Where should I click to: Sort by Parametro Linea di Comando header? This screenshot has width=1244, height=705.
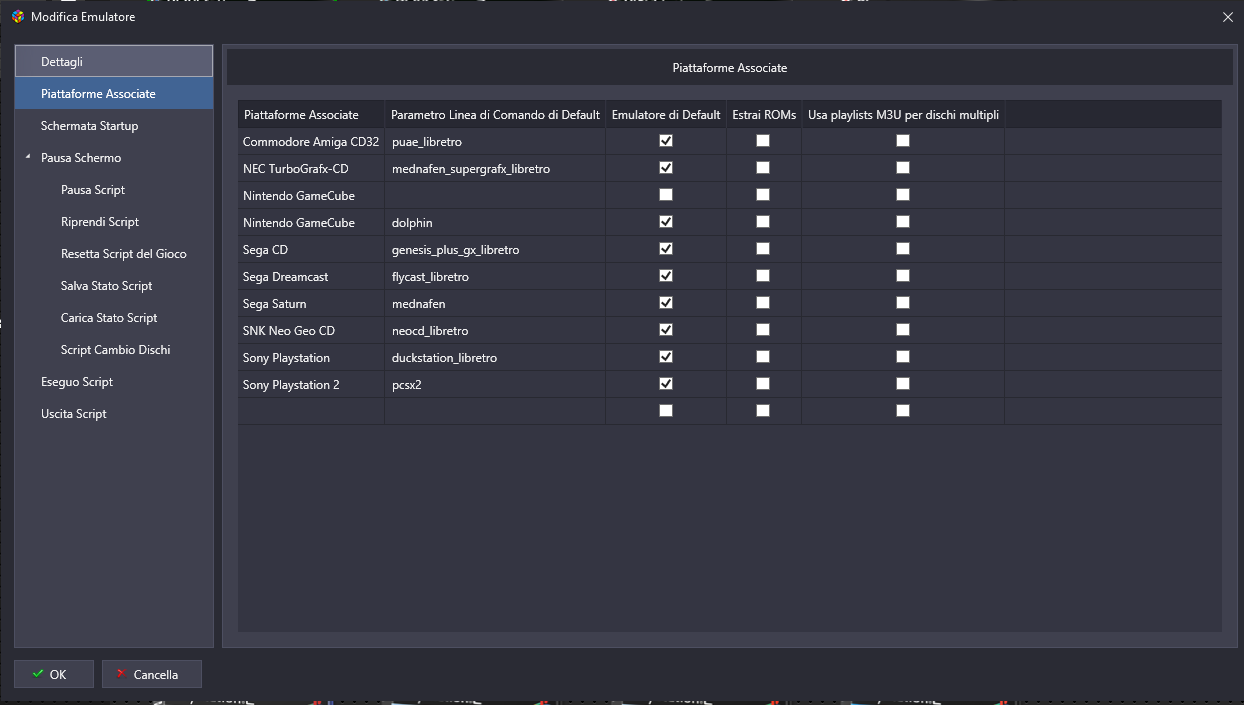pyautogui.click(x=495, y=114)
